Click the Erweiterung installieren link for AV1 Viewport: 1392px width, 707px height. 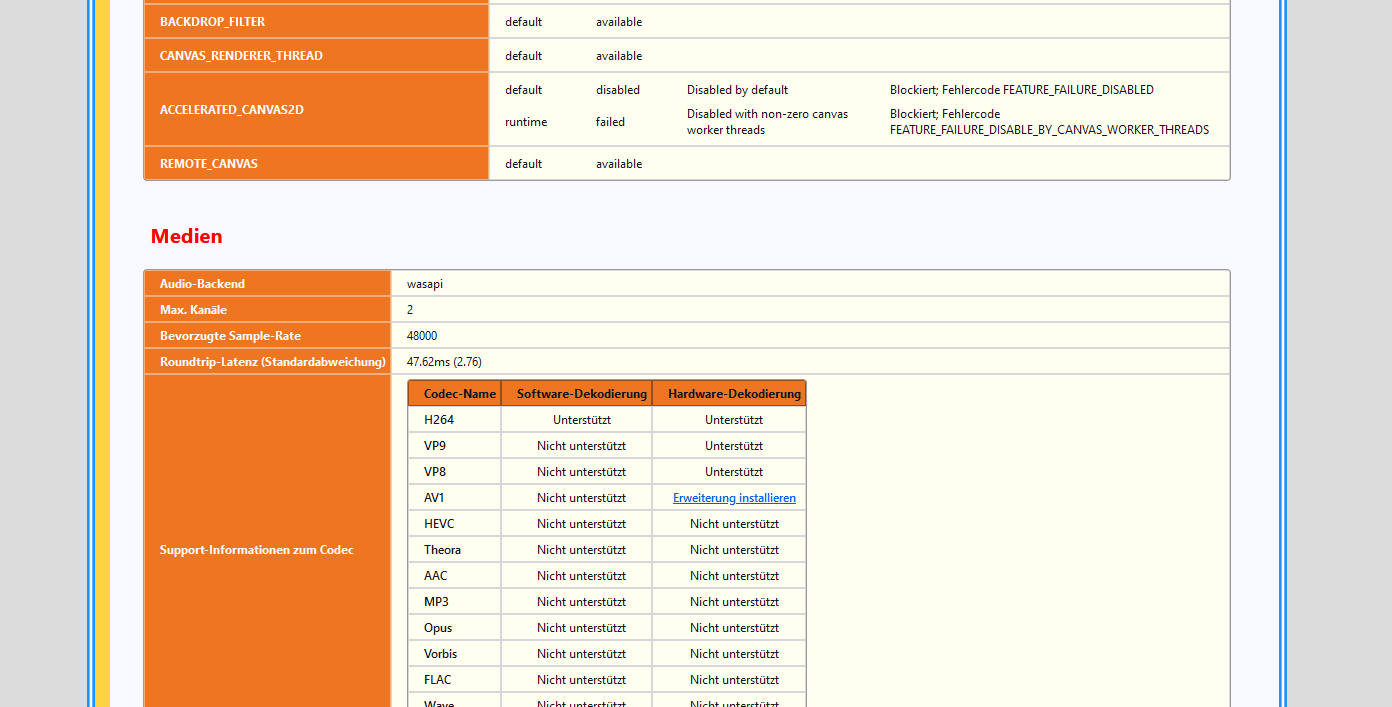point(734,498)
